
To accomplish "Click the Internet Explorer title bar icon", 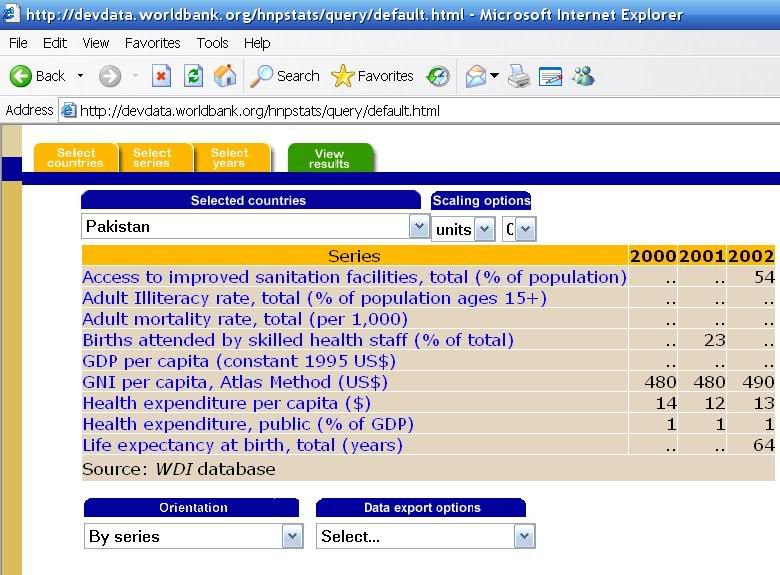I will [x=11, y=13].
